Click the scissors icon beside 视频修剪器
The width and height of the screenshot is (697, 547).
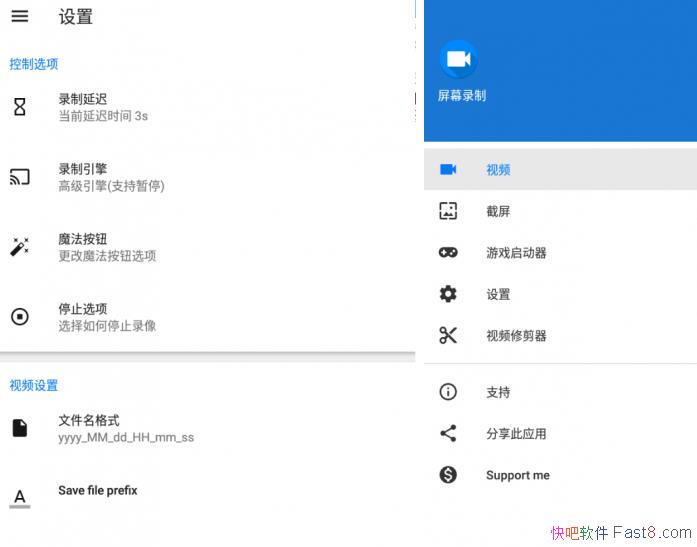tap(448, 335)
